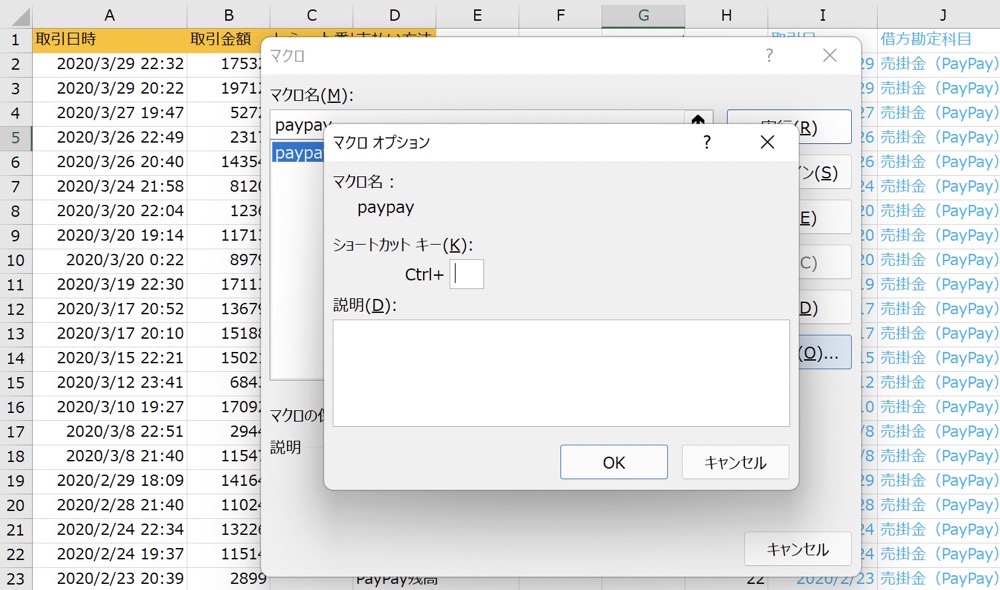This screenshot has height=590, width=1000.
Task: Click the Run (R) button in Macro dialog
Action: [x=824, y=127]
